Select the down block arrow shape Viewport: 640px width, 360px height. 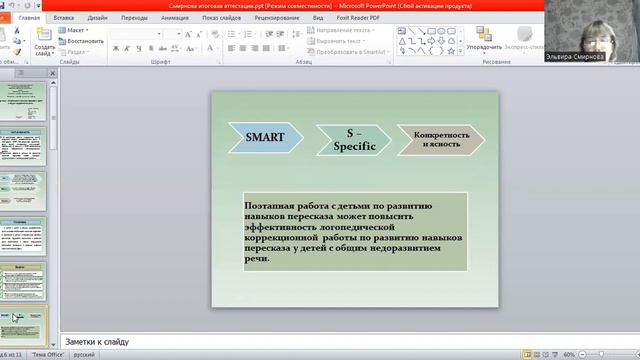441,41
